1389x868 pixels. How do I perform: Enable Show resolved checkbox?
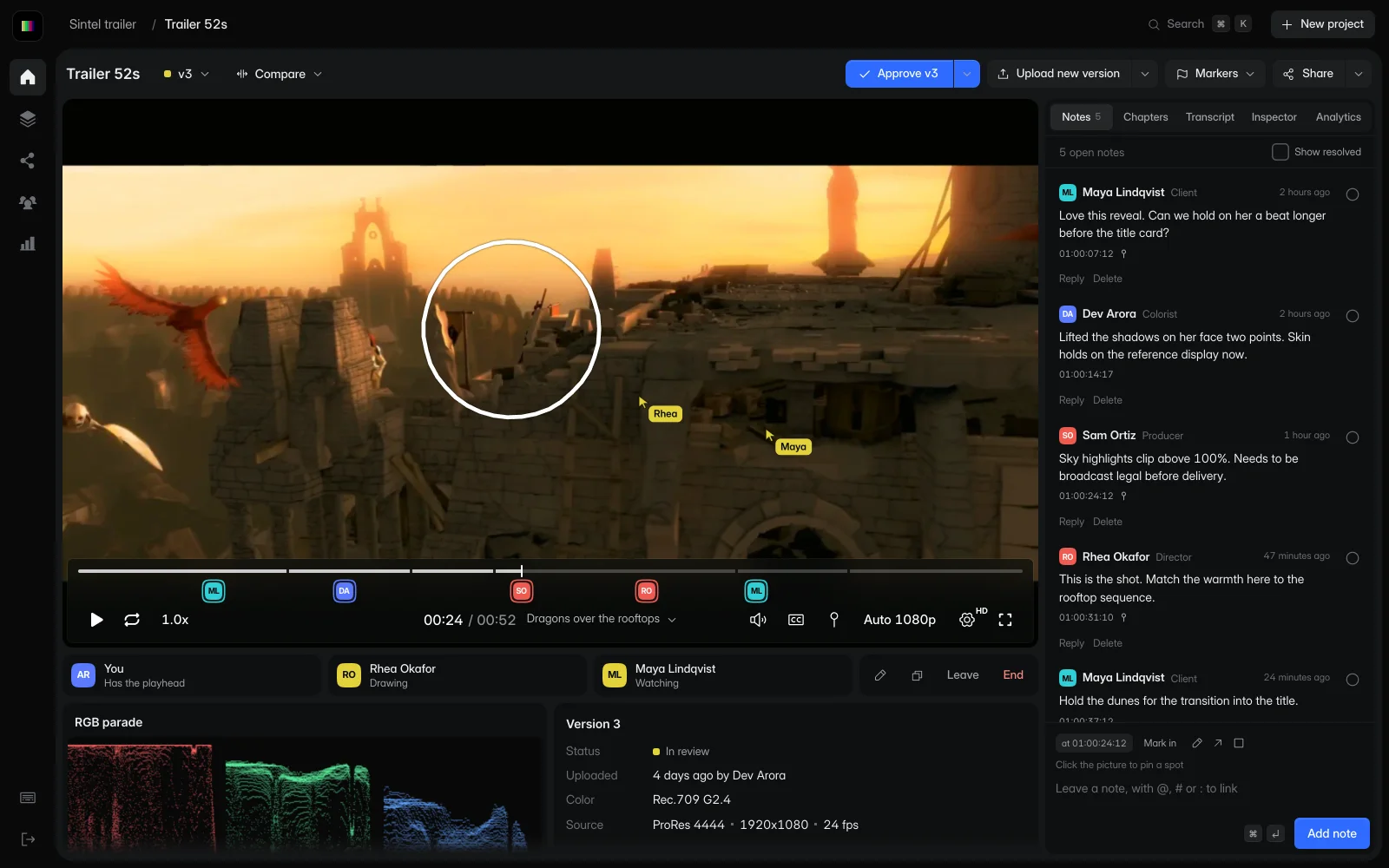(1280, 152)
